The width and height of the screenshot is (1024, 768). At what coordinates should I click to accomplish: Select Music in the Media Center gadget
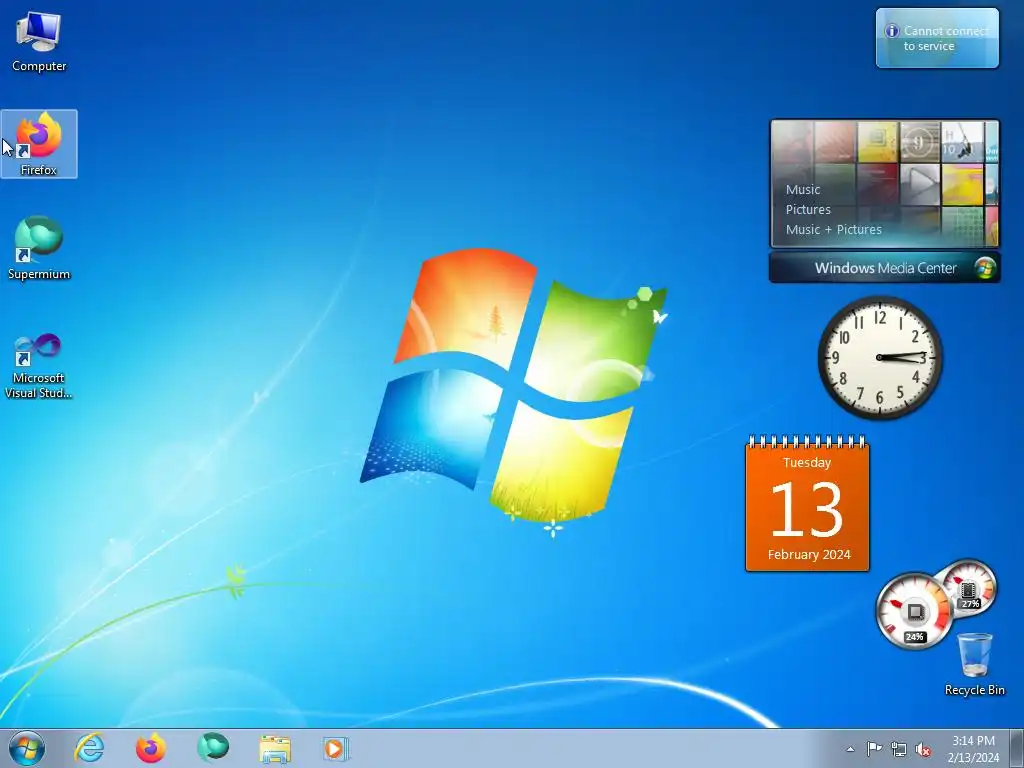click(803, 189)
